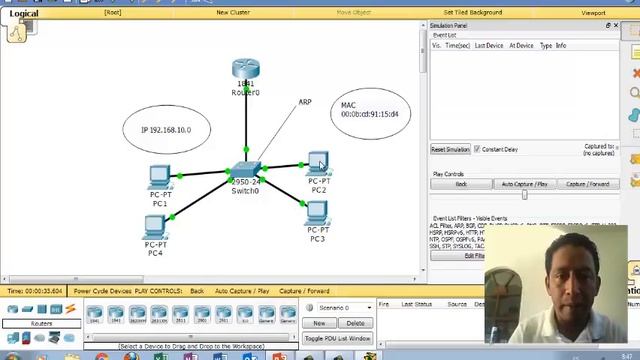This screenshot has height=360, width=640.
Task: Float the Simulation Panel window
Action: click(x=608, y=25)
